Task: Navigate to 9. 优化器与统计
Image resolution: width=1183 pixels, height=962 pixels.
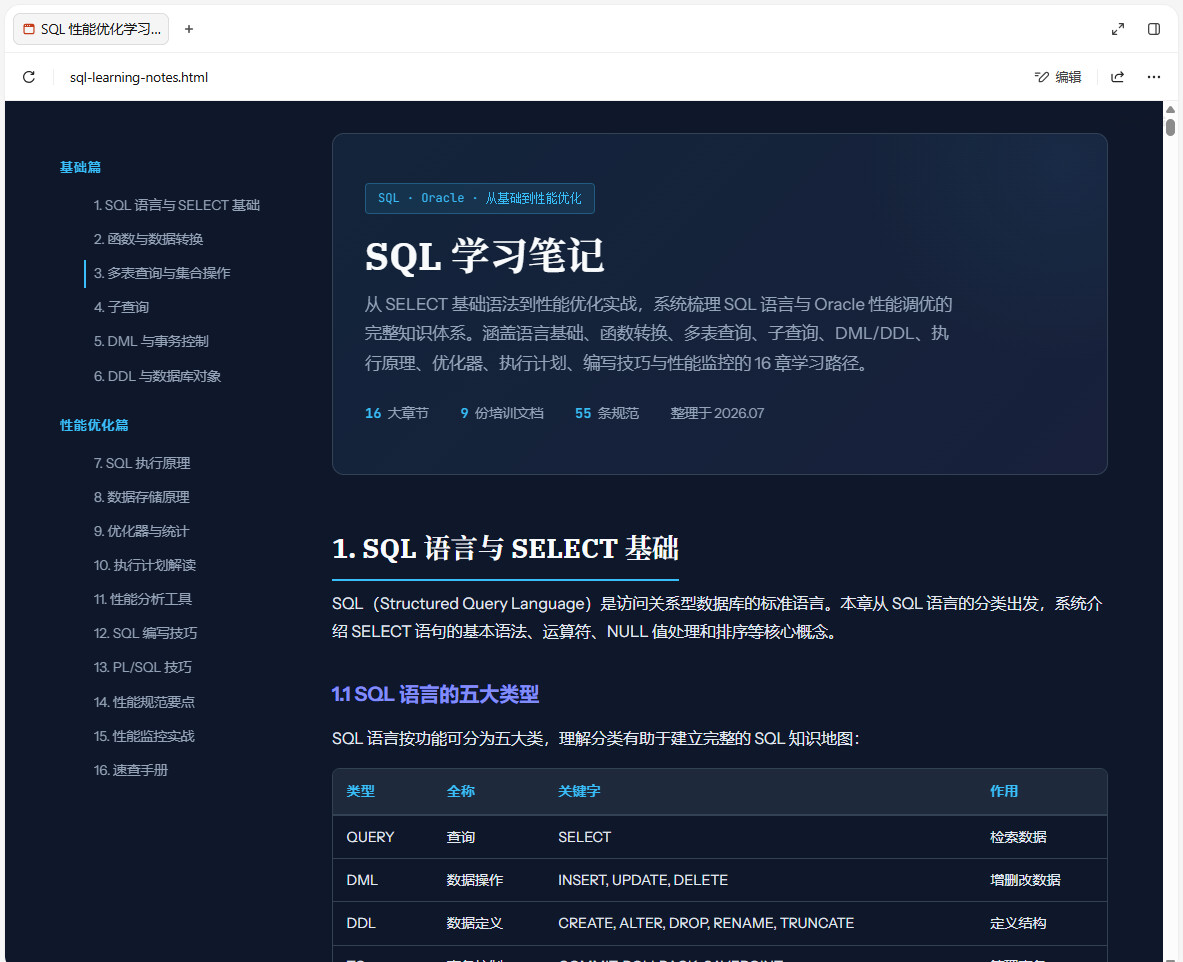Action: 141,531
